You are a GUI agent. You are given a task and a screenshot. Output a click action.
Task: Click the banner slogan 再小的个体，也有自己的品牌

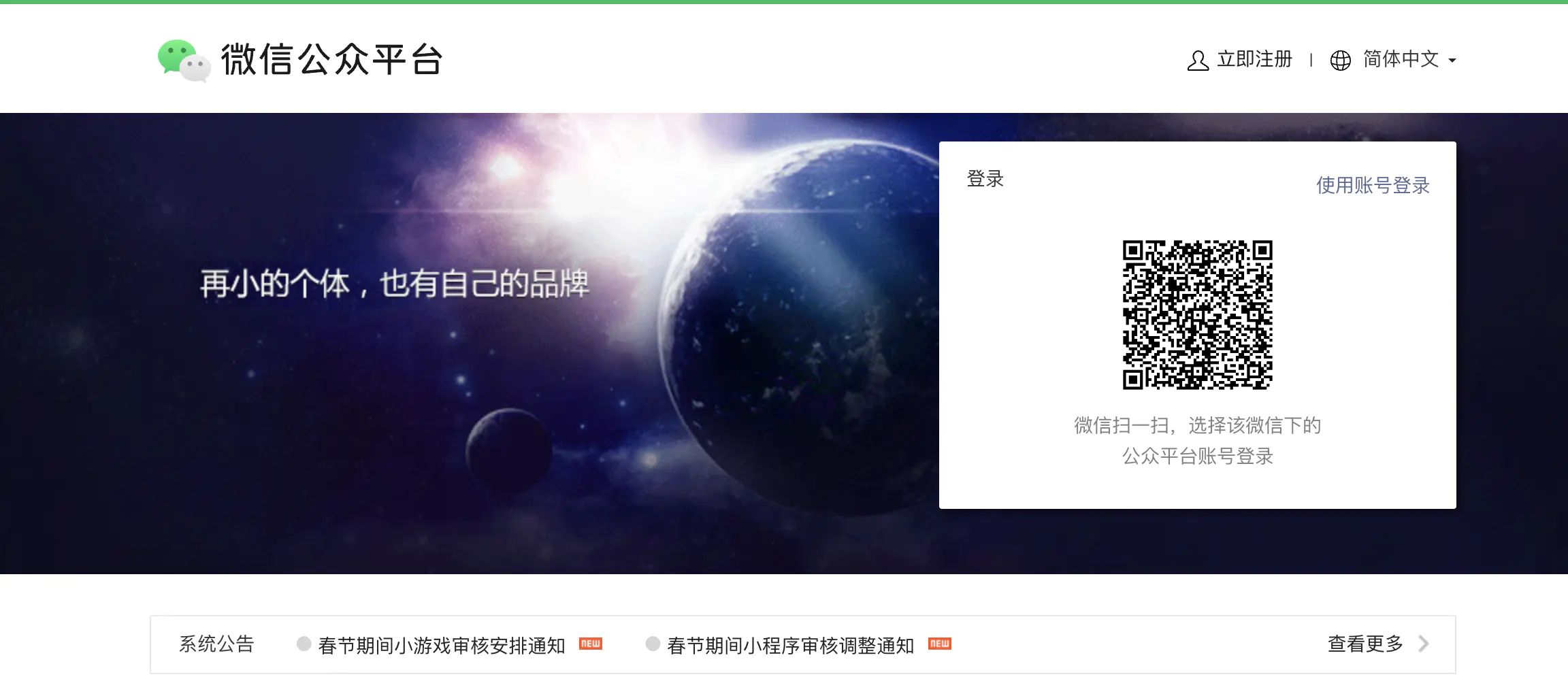395,284
